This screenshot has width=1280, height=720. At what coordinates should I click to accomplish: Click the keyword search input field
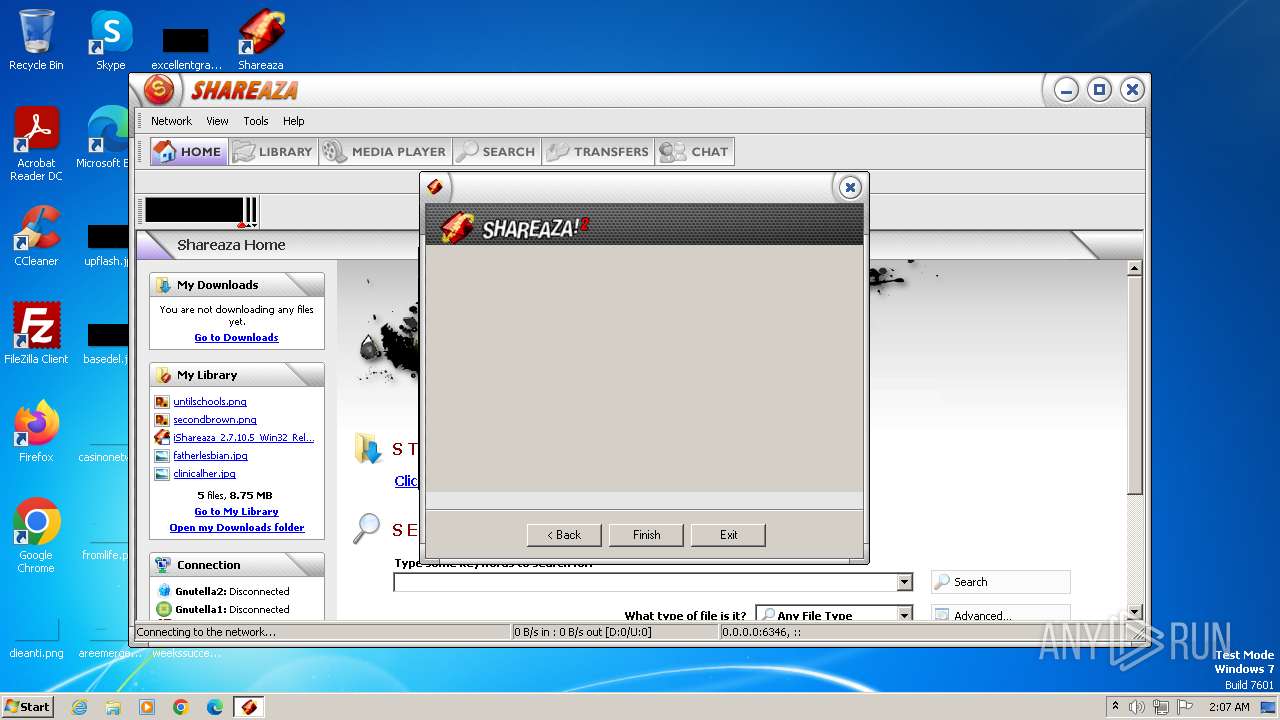[x=645, y=582]
